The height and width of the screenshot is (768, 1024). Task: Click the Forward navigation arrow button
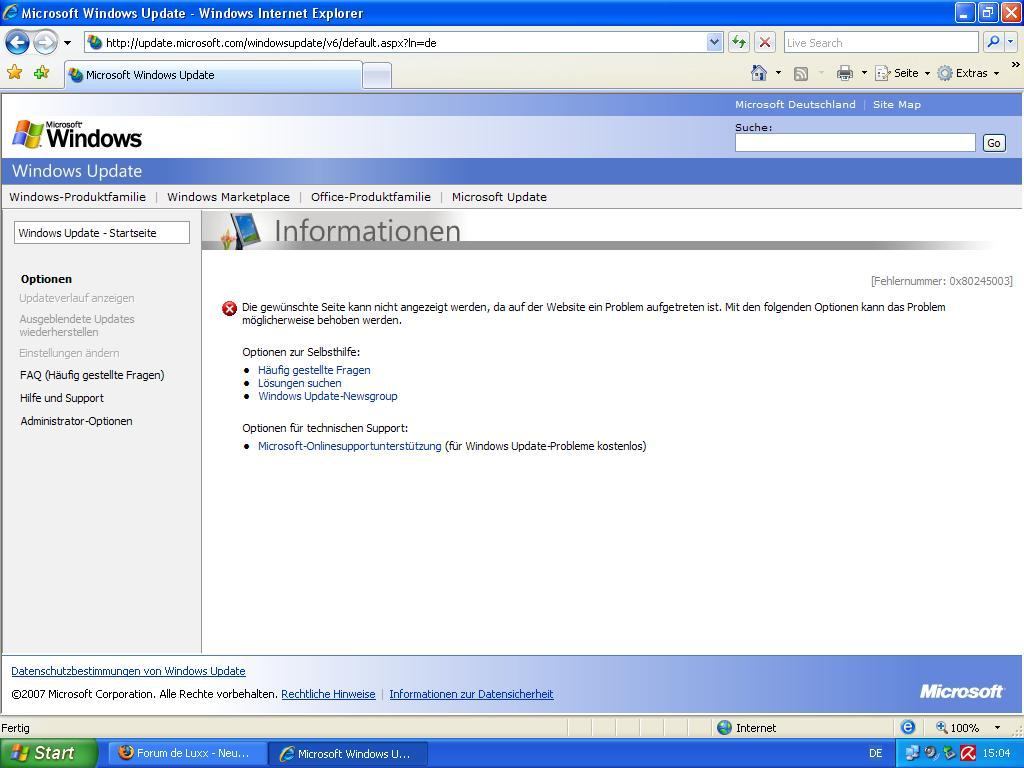pos(45,43)
